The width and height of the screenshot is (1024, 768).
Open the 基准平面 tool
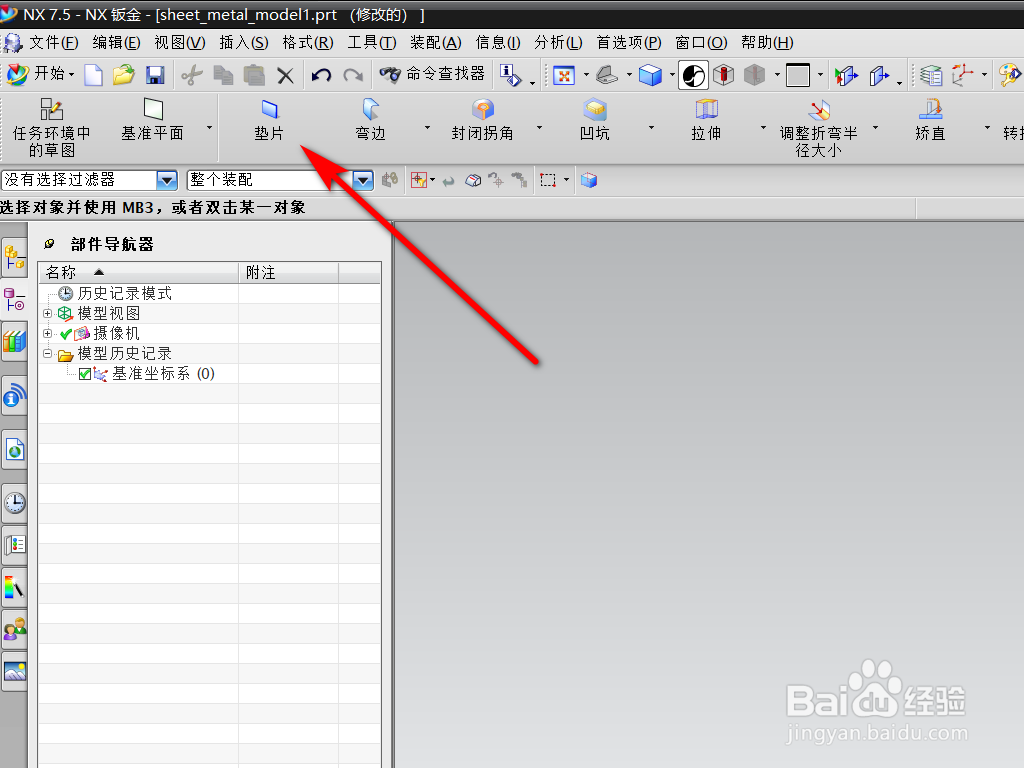(x=154, y=118)
